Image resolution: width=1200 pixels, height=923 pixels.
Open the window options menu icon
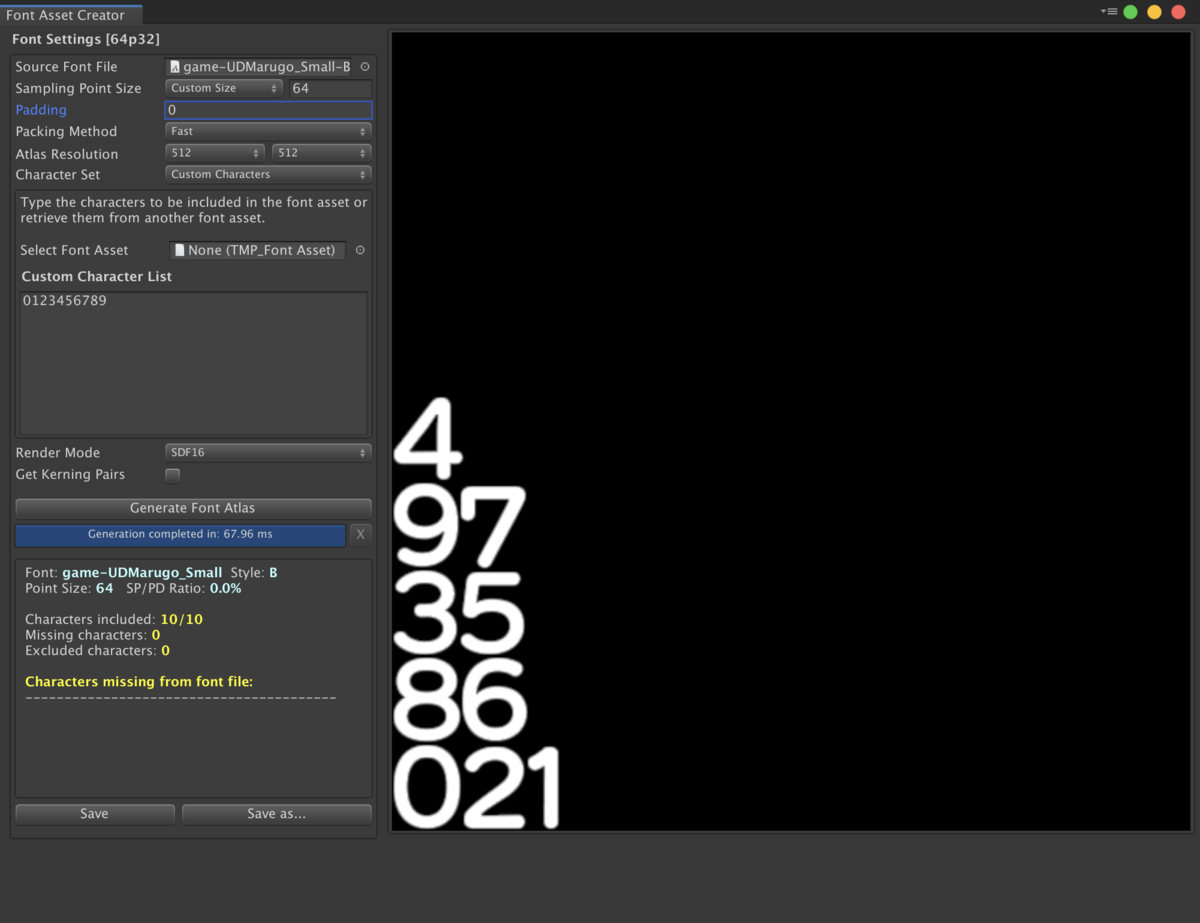tap(1108, 11)
